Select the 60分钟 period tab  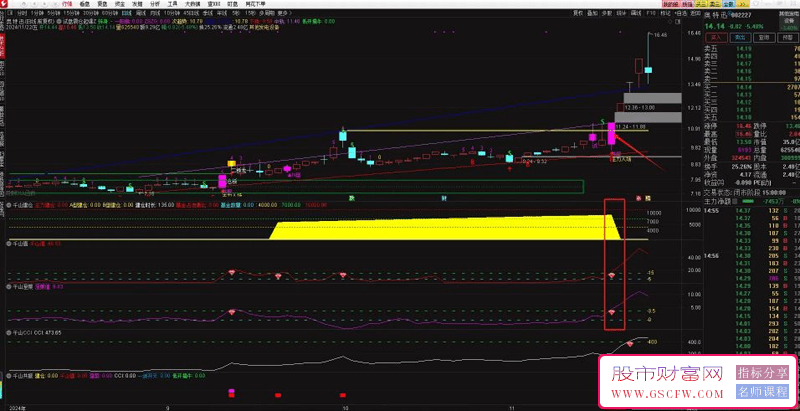[109, 12]
